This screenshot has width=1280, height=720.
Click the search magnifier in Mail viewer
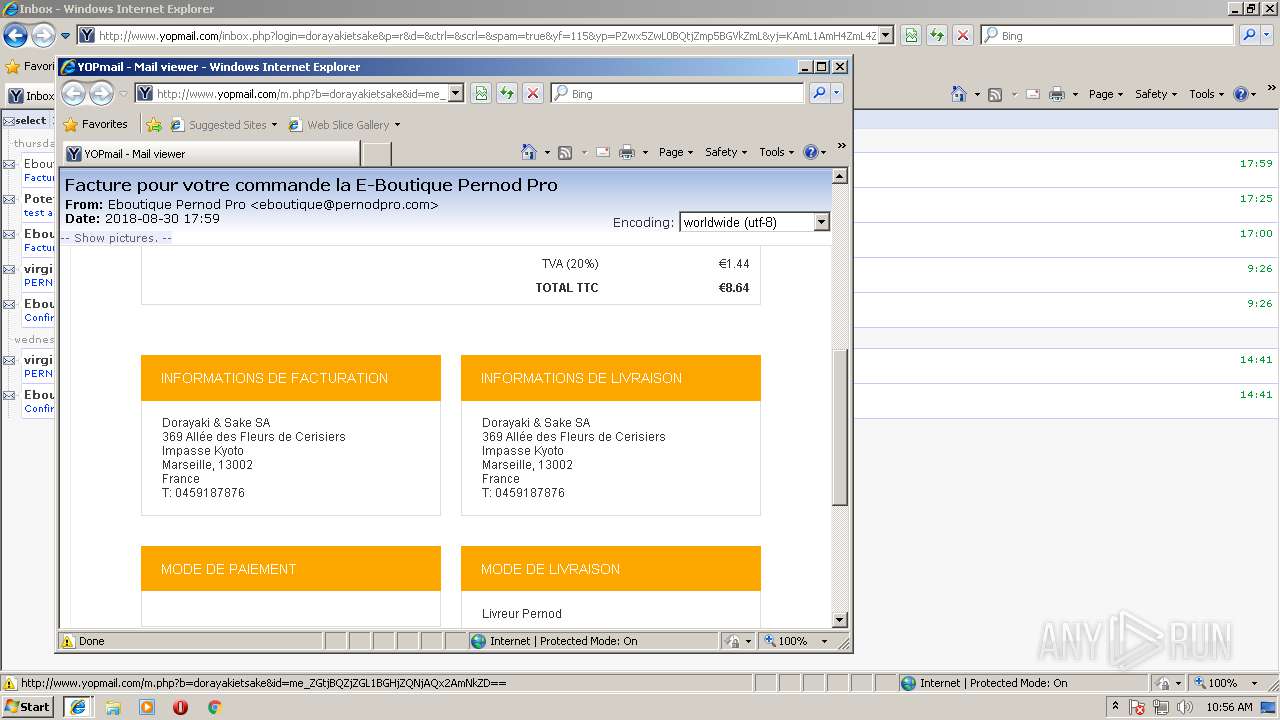coord(818,93)
